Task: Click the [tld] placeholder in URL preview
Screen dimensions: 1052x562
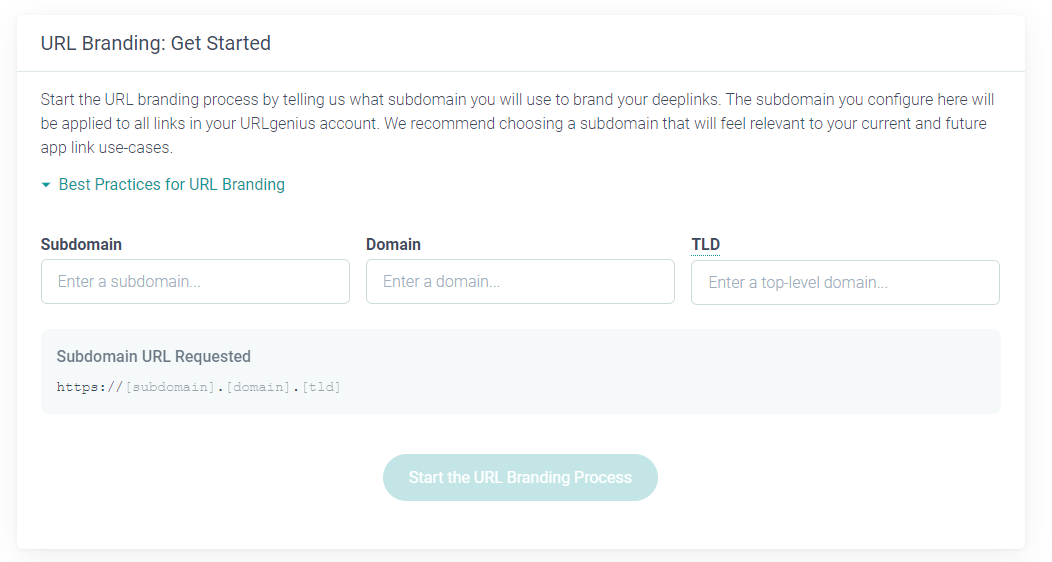Action: coord(321,387)
